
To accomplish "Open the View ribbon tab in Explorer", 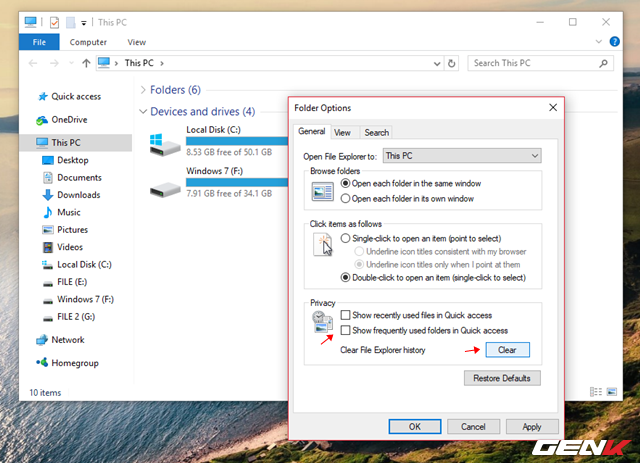I will point(136,42).
